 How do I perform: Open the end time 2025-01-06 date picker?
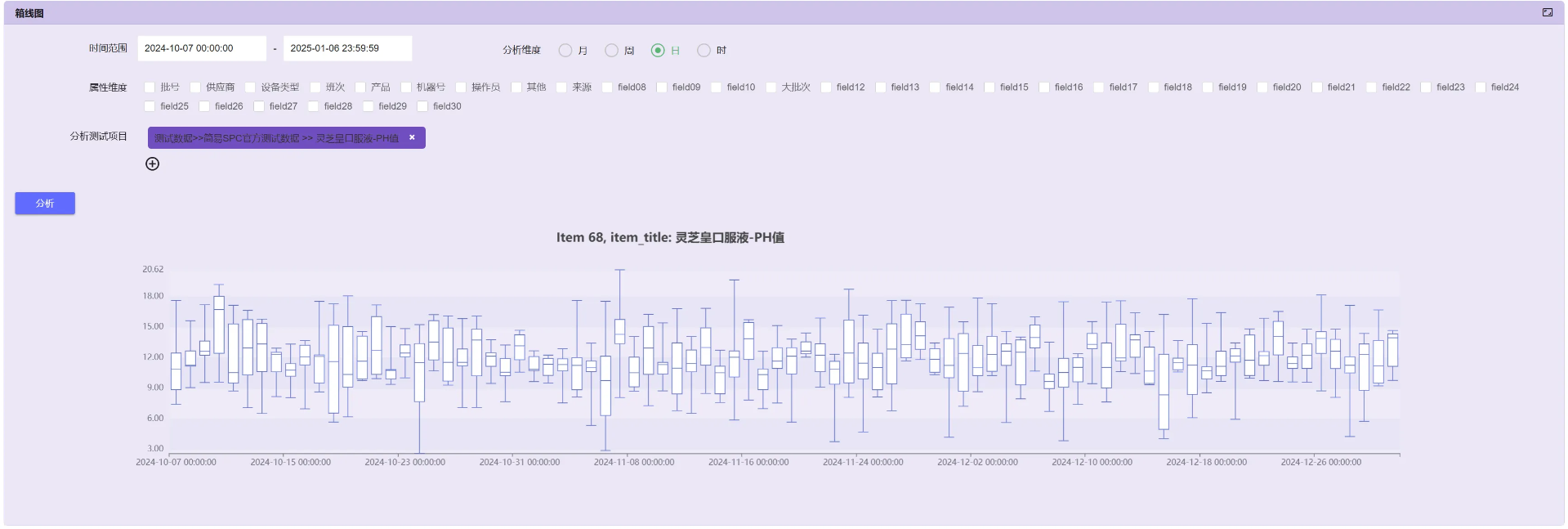pyautogui.click(x=346, y=48)
